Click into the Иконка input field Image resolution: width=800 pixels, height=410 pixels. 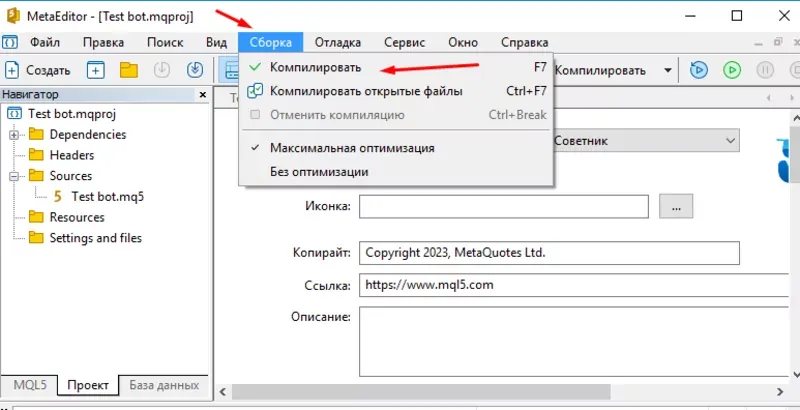coord(504,207)
